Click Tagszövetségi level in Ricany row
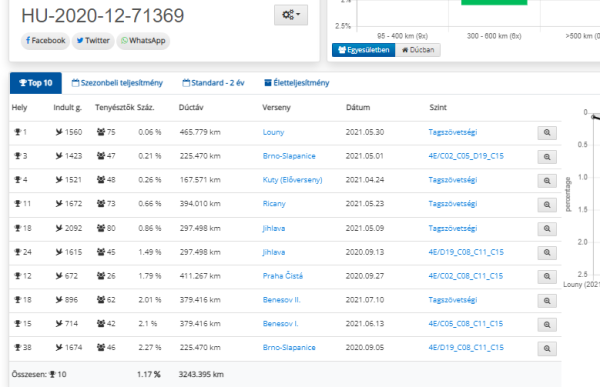 [453, 204]
